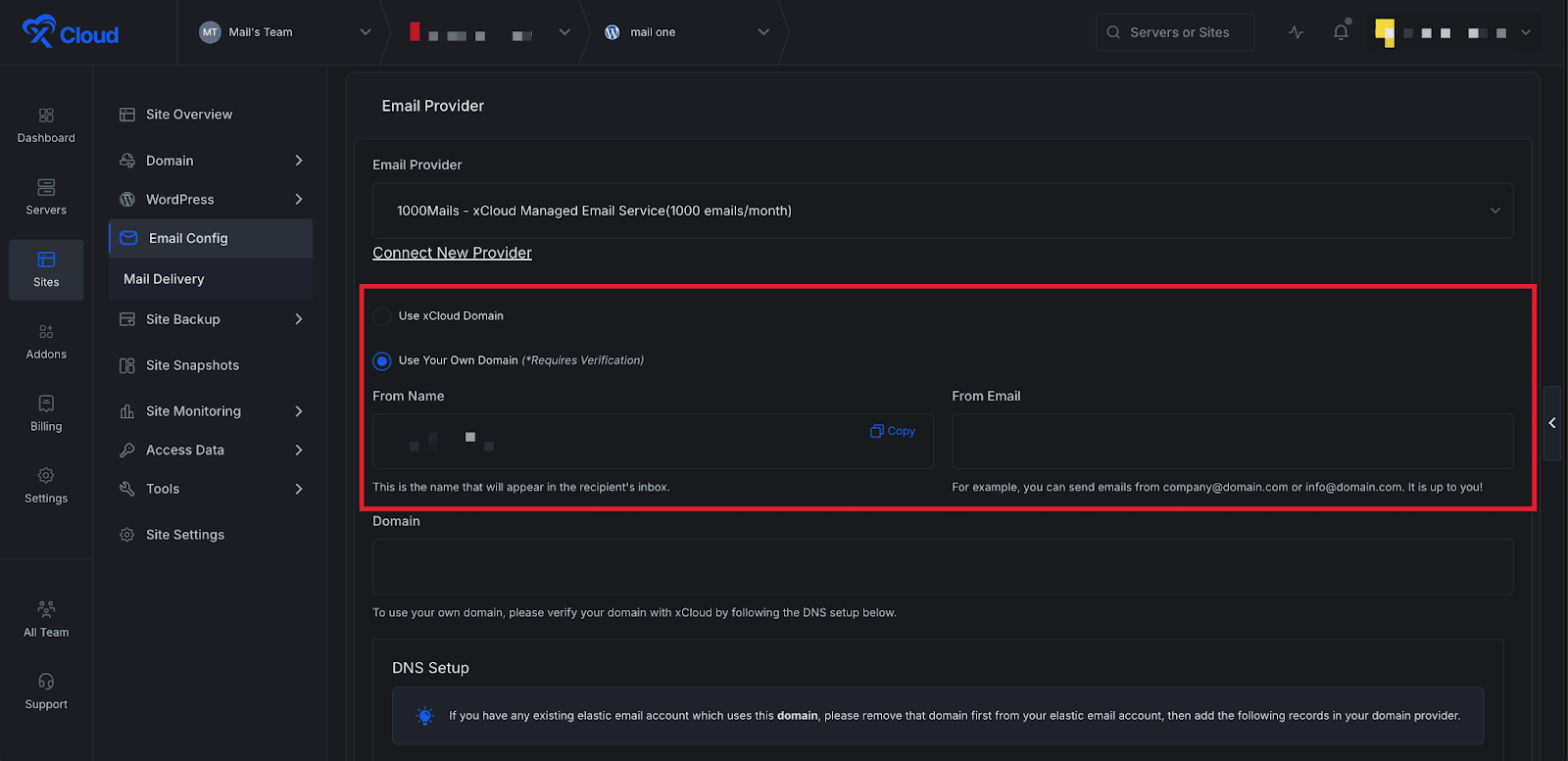Open the Dashboard sidebar icon
This screenshot has height=761, width=1568.
click(x=46, y=116)
